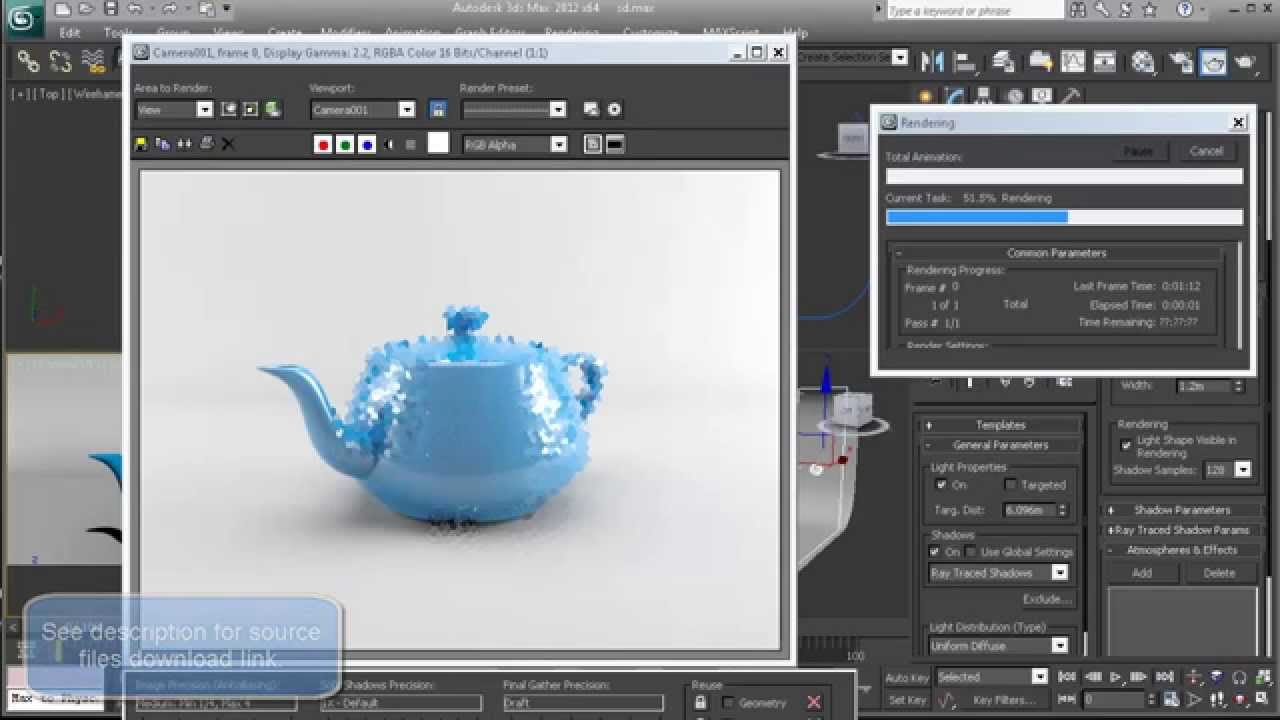The width and height of the screenshot is (1280, 720).
Task: Click Add under Atmospheres & Effects
Action: (1141, 573)
